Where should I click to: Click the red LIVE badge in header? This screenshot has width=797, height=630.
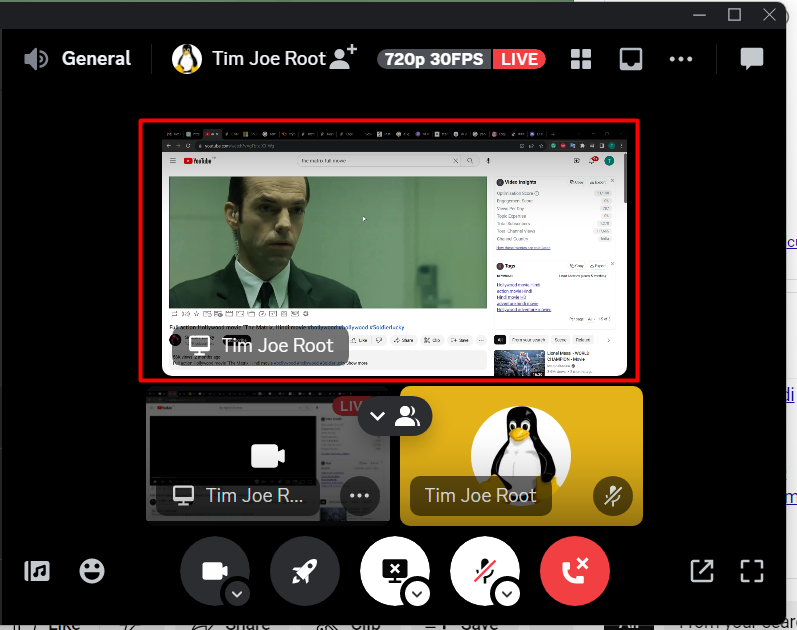coord(519,59)
